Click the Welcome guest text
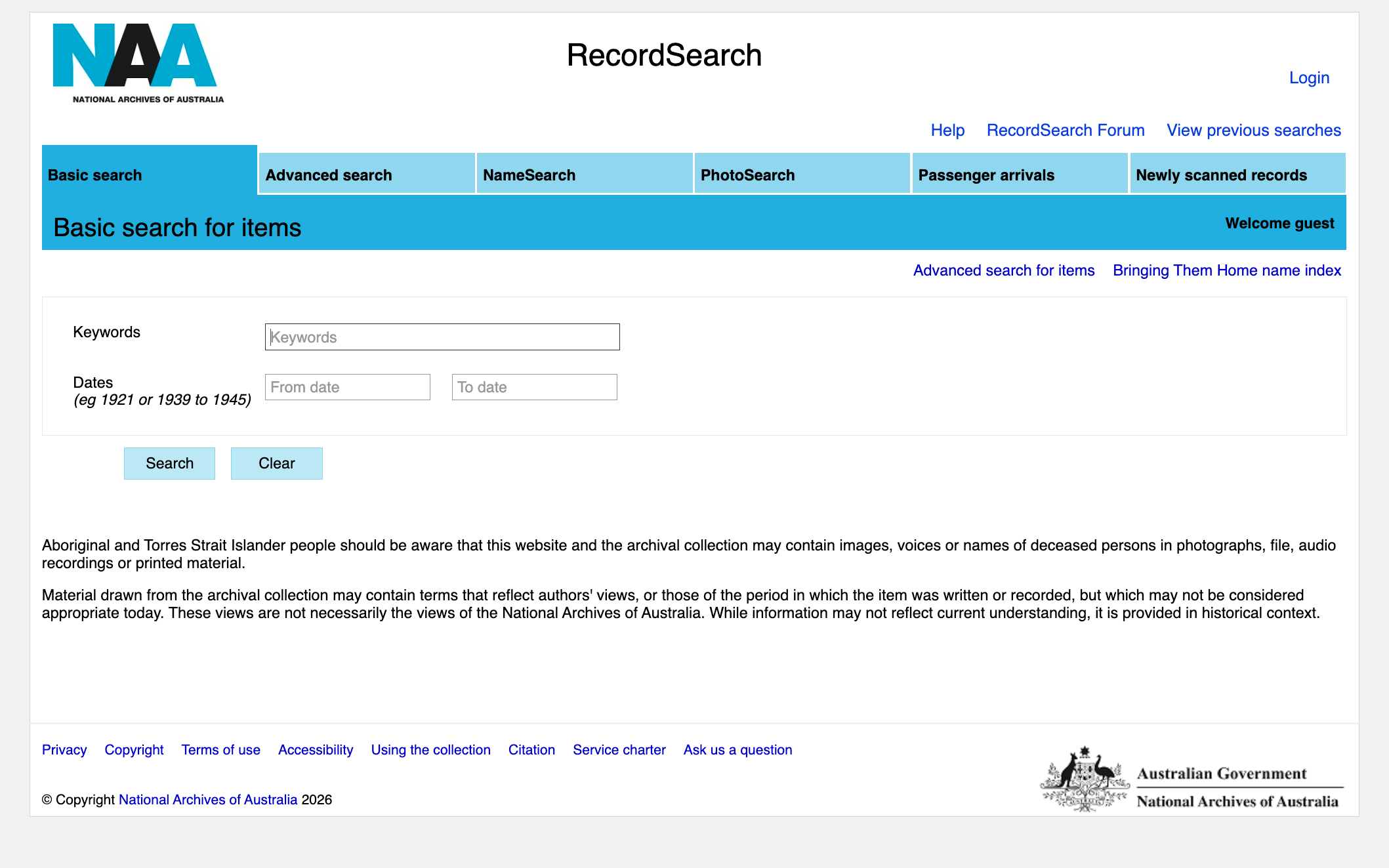The height and width of the screenshot is (868, 1389). 1279,223
